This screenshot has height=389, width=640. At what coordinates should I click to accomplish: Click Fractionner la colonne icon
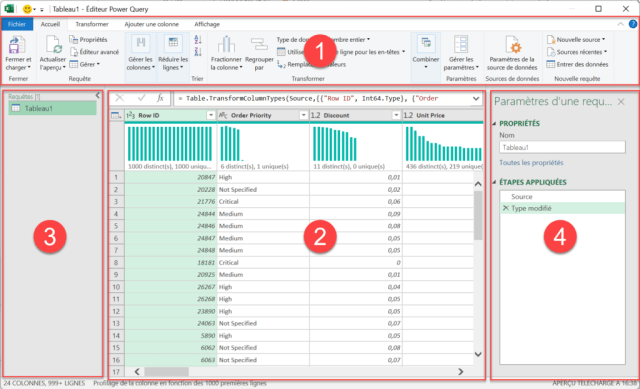tap(226, 45)
